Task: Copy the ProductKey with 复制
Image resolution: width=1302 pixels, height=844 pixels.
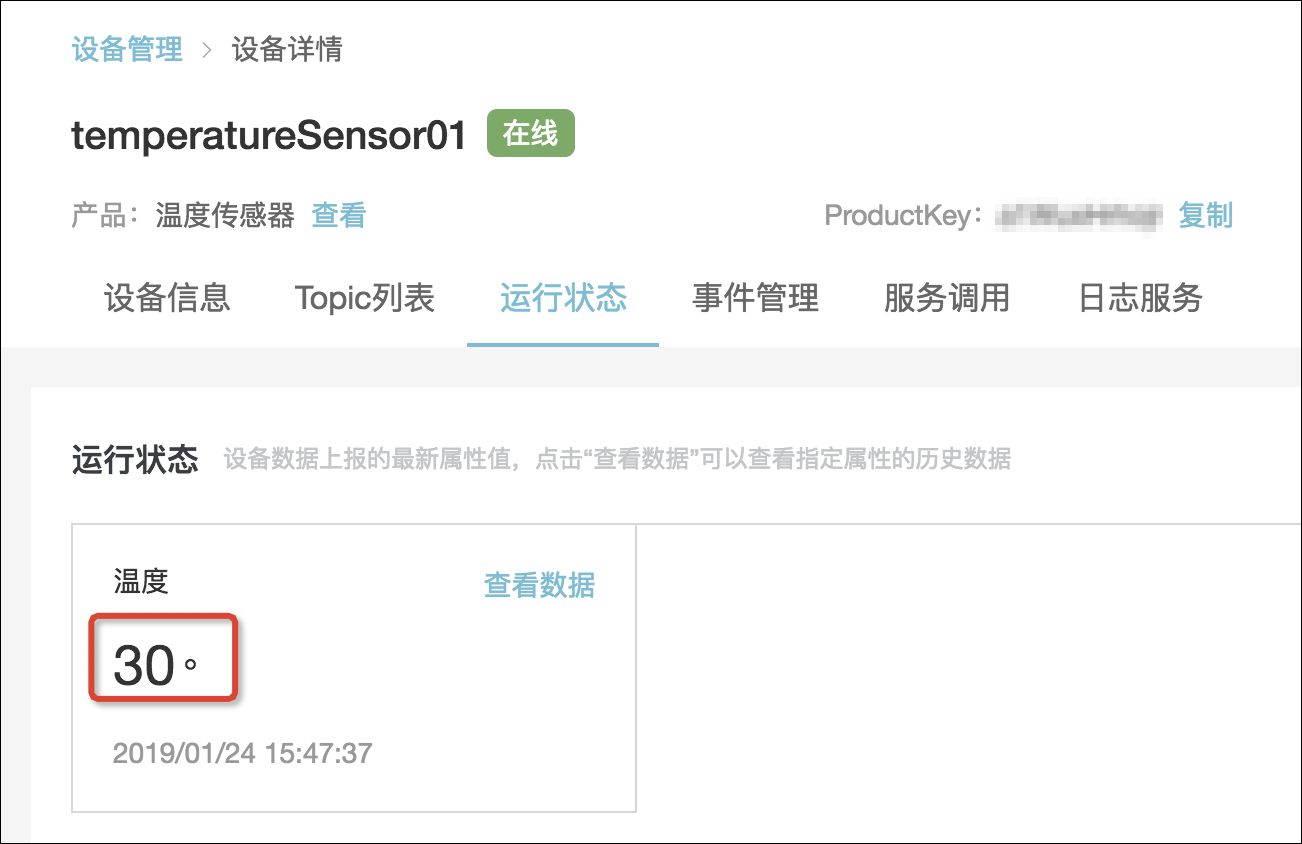Action: [x=1205, y=215]
